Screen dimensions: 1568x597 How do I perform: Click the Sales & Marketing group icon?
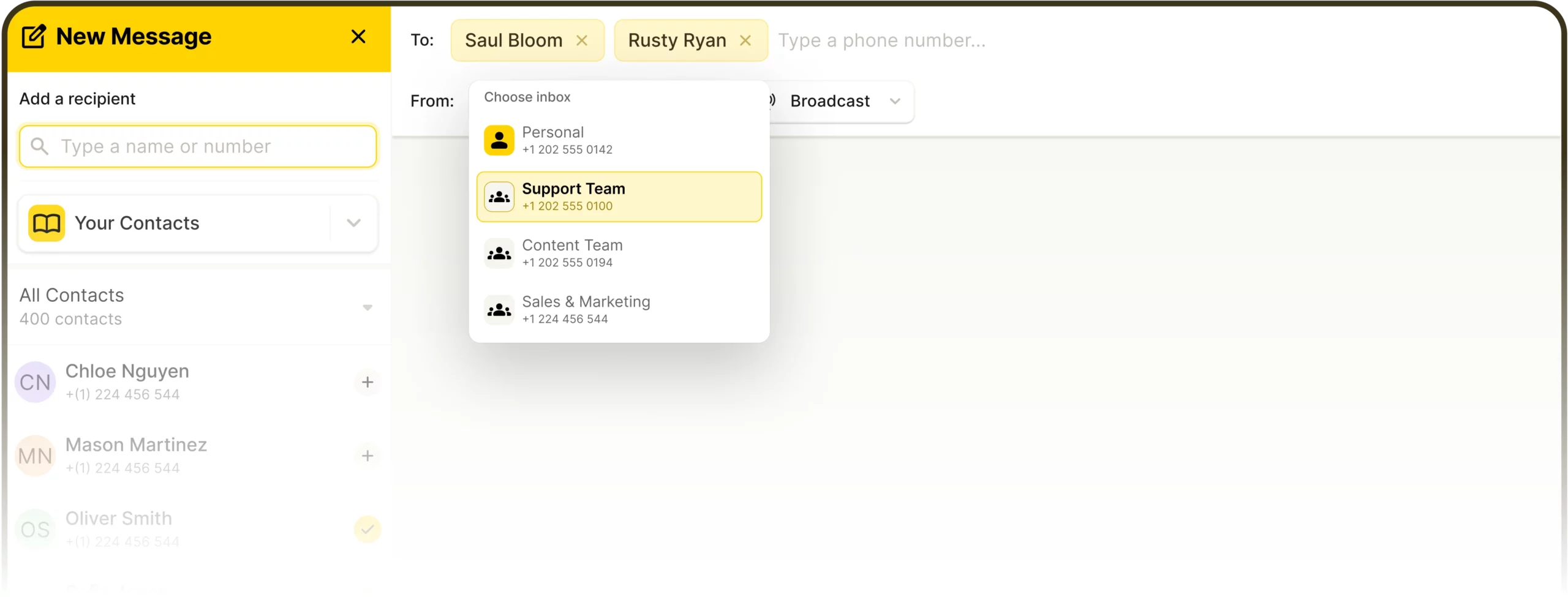pos(499,310)
